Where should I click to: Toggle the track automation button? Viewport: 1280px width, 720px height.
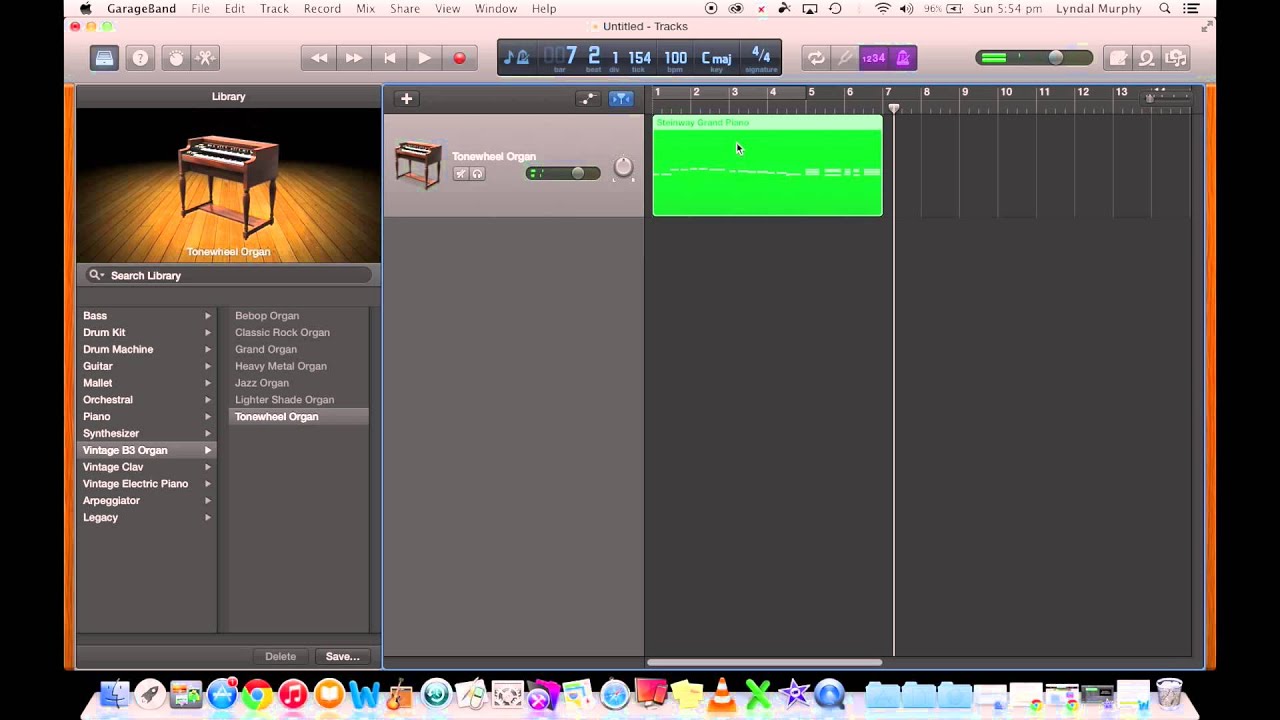click(x=588, y=98)
